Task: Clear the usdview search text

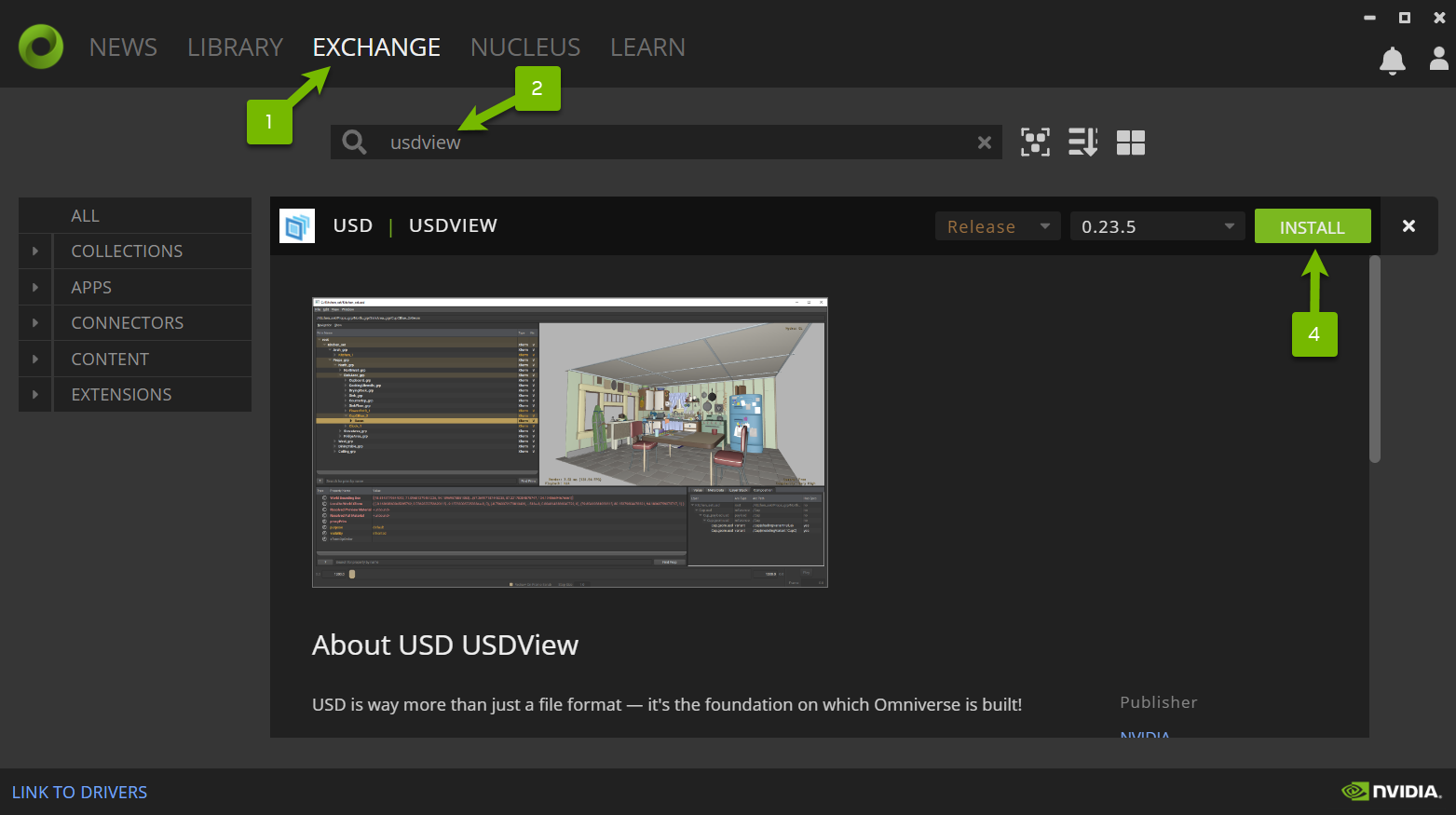Action: 984,143
